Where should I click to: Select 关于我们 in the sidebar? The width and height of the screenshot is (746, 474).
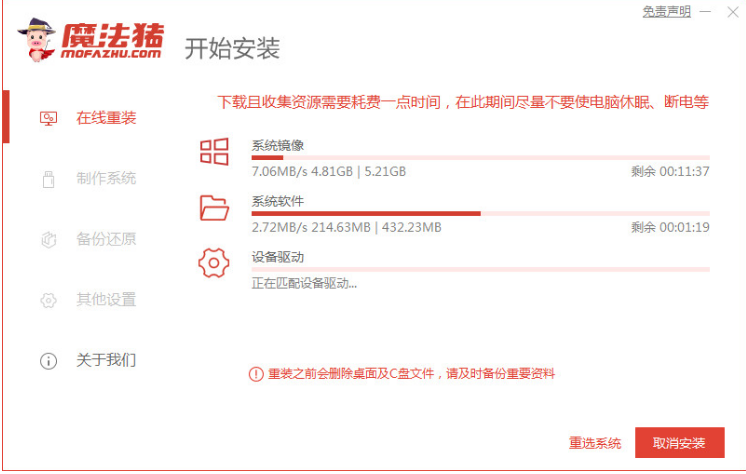106,360
